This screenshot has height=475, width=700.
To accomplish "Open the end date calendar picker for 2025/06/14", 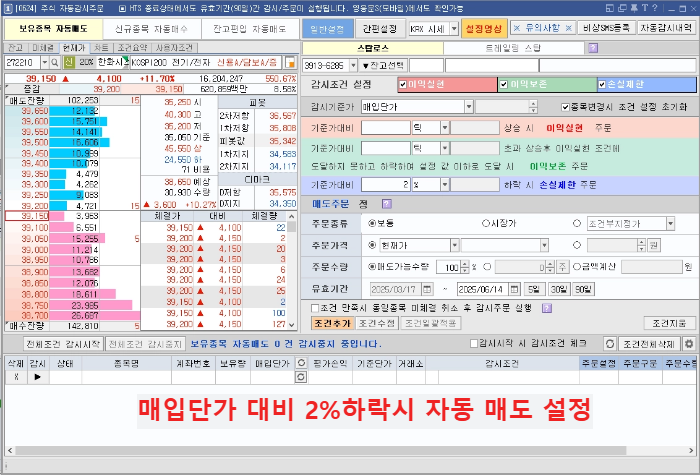I will tap(514, 289).
